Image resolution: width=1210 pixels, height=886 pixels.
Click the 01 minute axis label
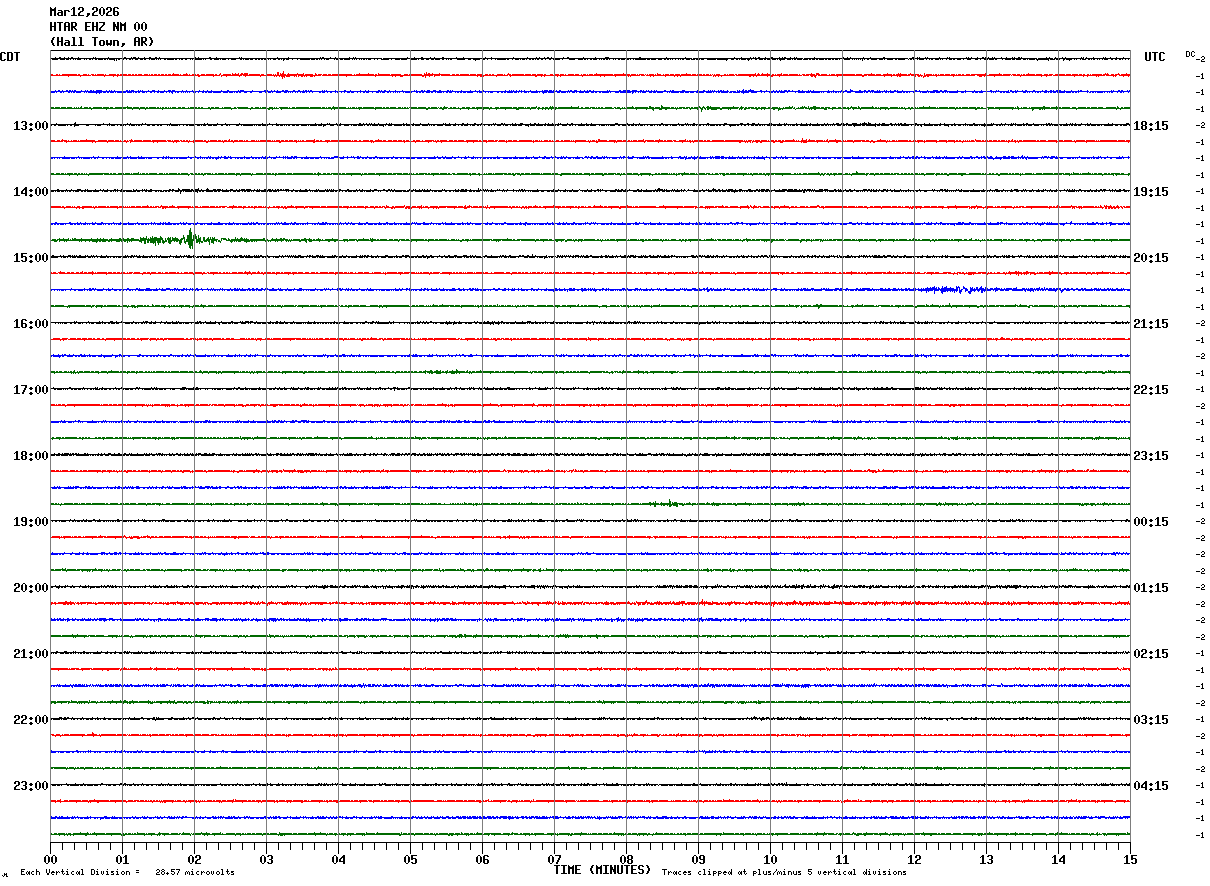[123, 859]
